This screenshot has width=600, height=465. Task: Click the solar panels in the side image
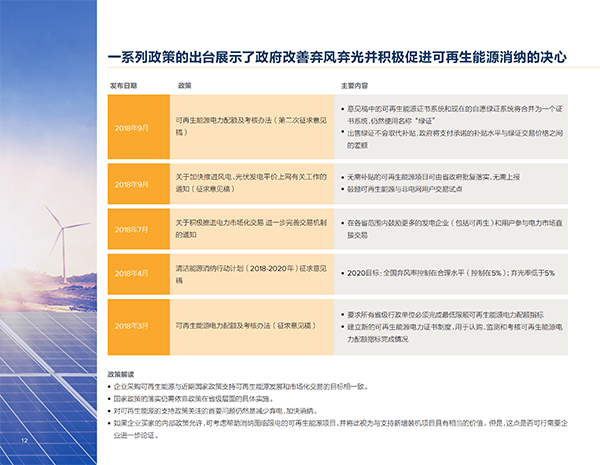click(48, 387)
